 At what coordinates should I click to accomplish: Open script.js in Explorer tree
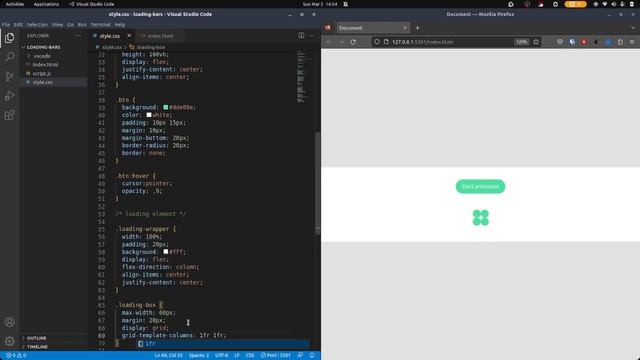tap(42, 73)
